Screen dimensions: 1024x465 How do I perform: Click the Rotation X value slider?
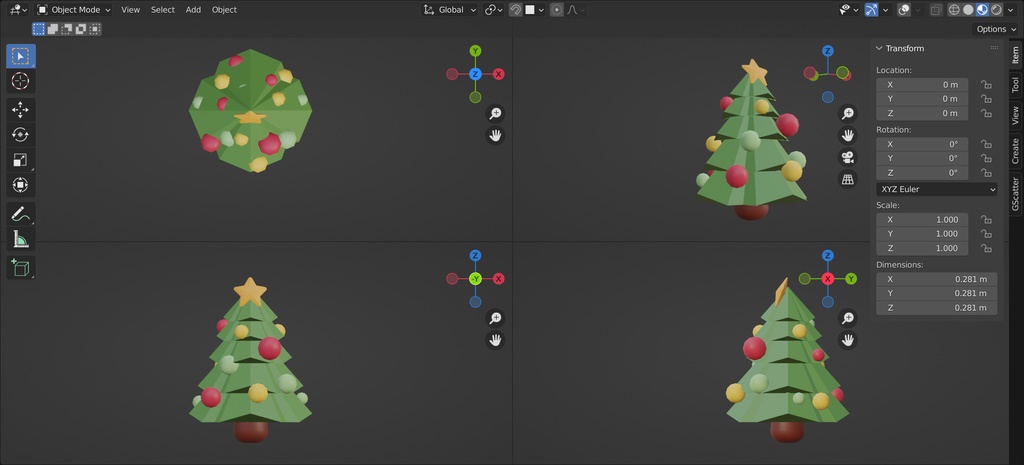click(x=922, y=144)
